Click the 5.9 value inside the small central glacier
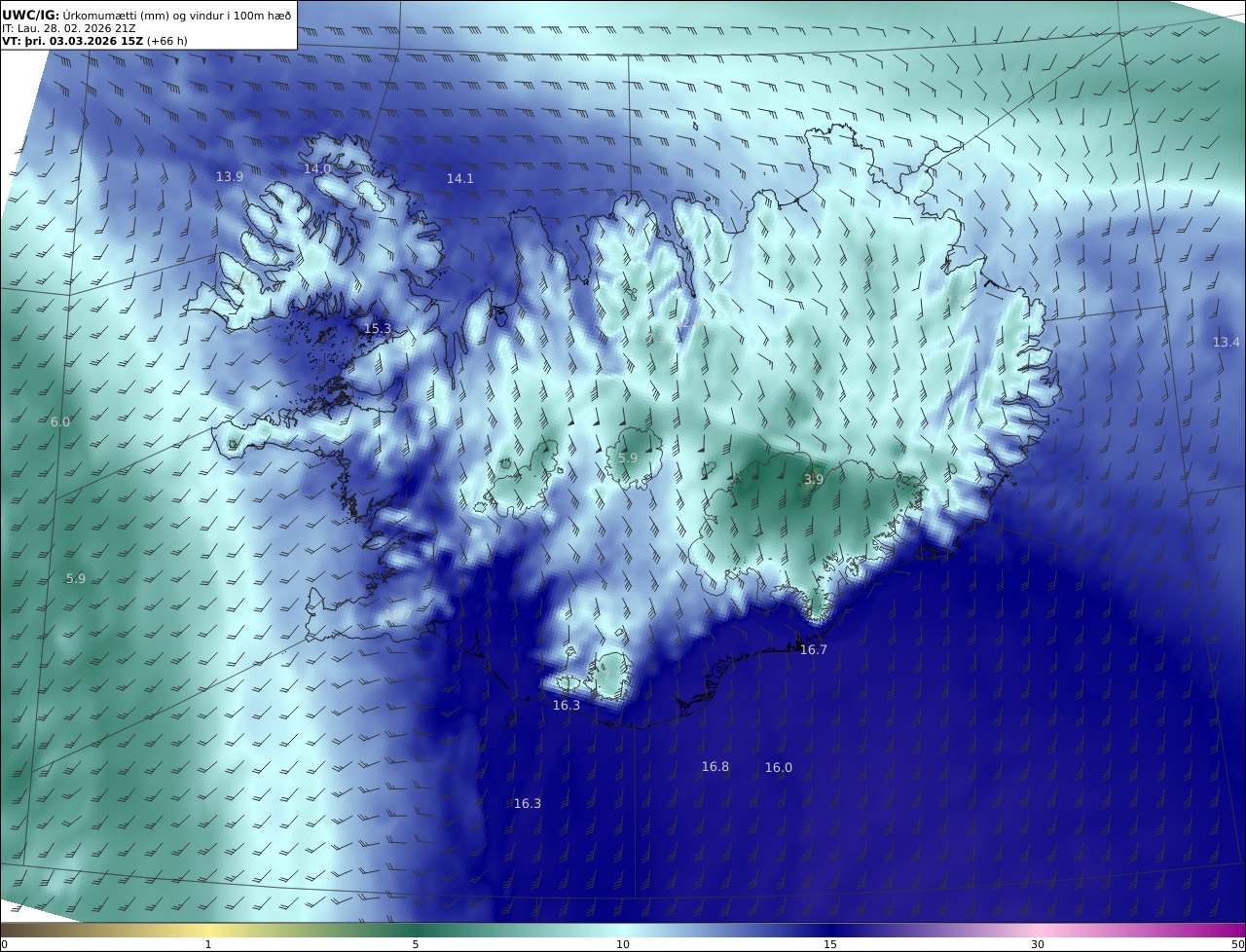The width and height of the screenshot is (1246, 952). tap(628, 458)
